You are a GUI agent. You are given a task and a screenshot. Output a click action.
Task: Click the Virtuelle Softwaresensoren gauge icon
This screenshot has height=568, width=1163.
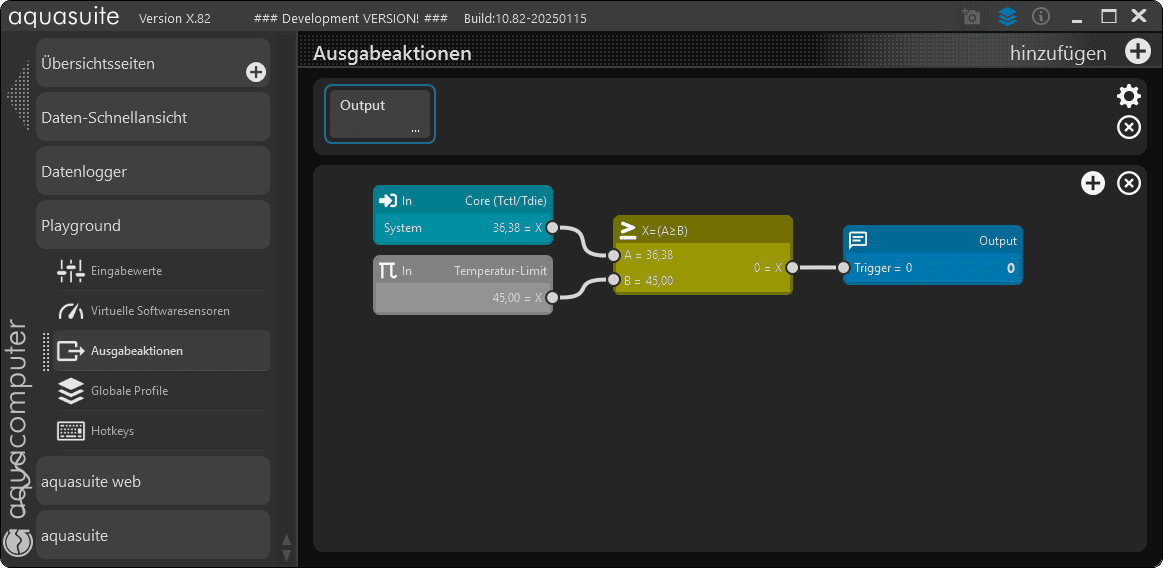click(x=71, y=311)
